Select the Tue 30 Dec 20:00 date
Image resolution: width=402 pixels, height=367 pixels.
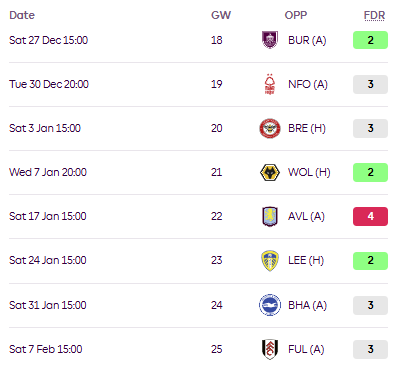pos(49,84)
